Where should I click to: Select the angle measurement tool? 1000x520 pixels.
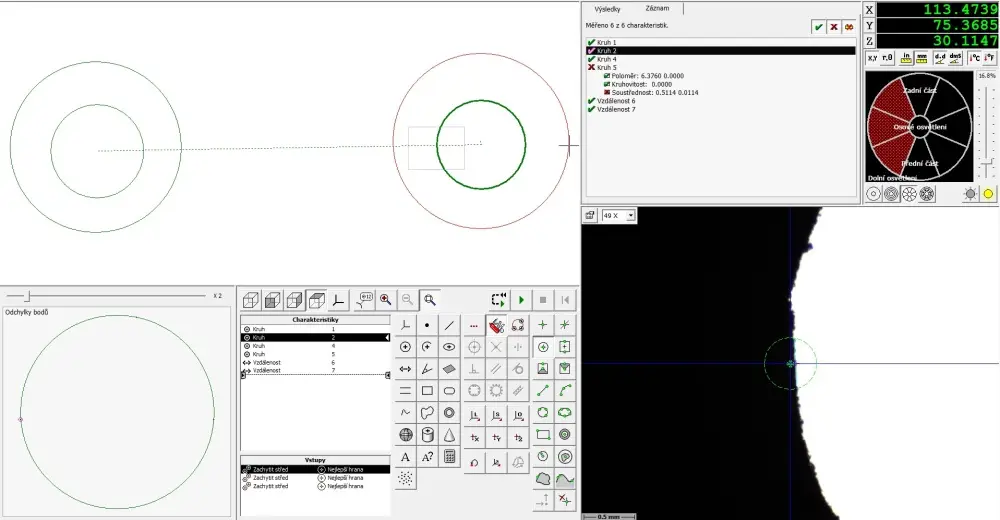pyautogui.click(x=427, y=369)
